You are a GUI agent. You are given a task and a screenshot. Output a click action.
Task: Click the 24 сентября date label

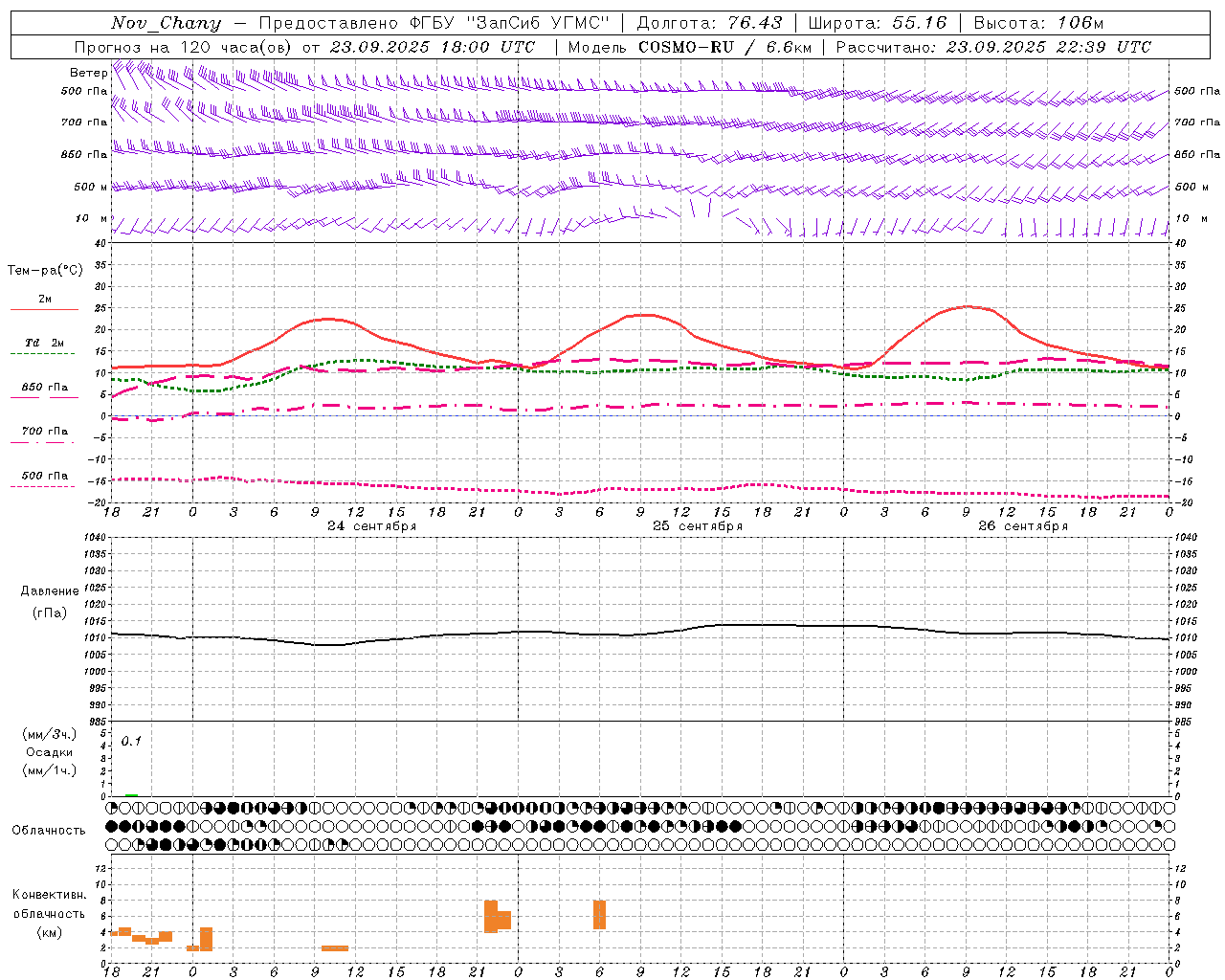[371, 526]
